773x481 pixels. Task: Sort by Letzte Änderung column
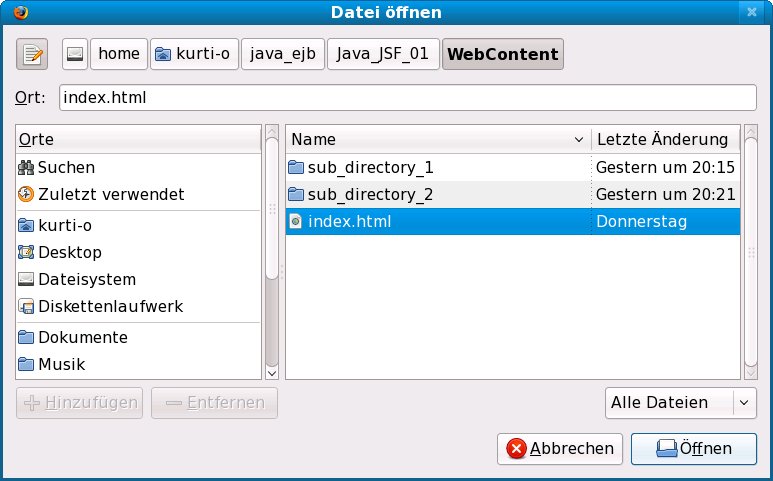click(x=662, y=139)
